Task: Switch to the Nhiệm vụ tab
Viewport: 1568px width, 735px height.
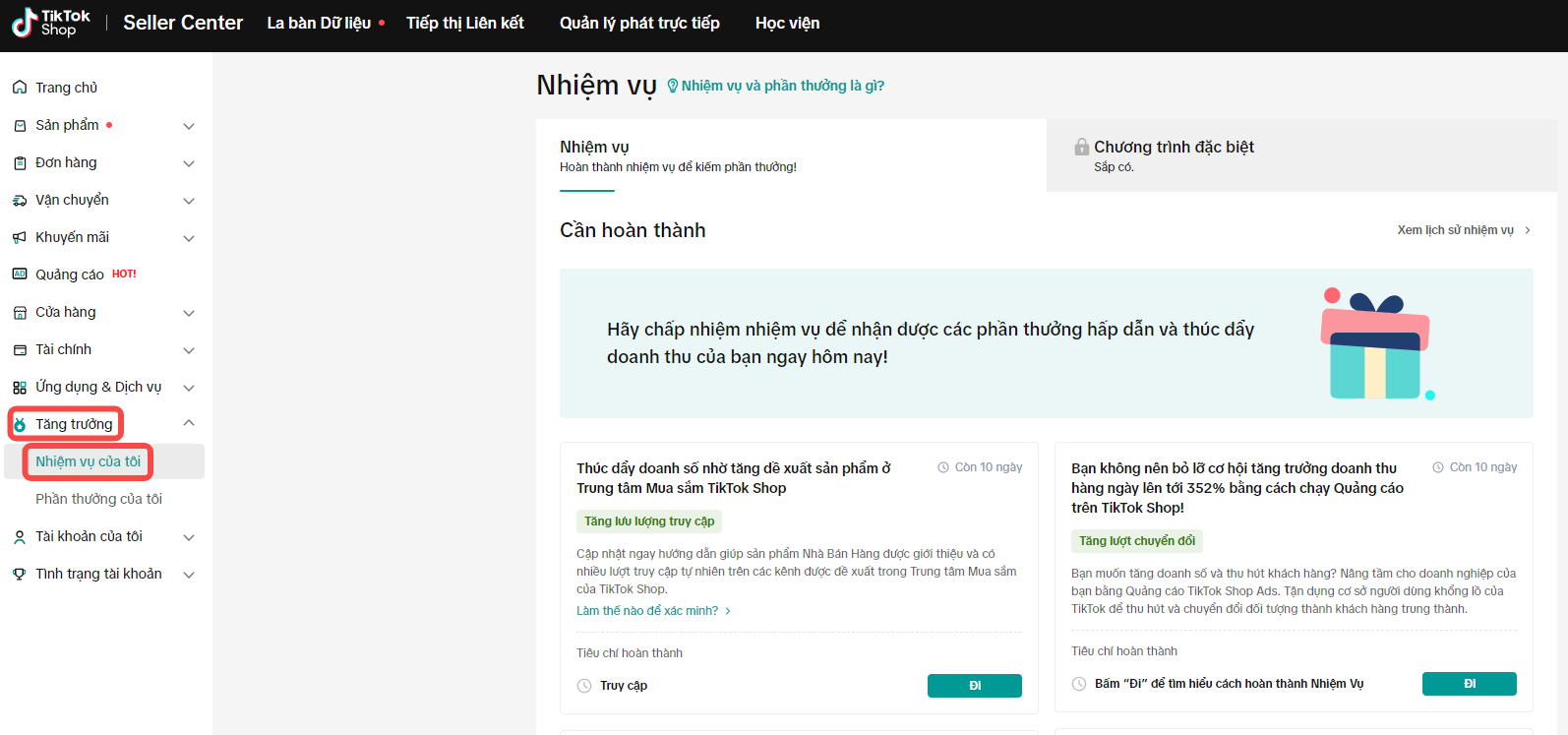Action: (x=791, y=155)
